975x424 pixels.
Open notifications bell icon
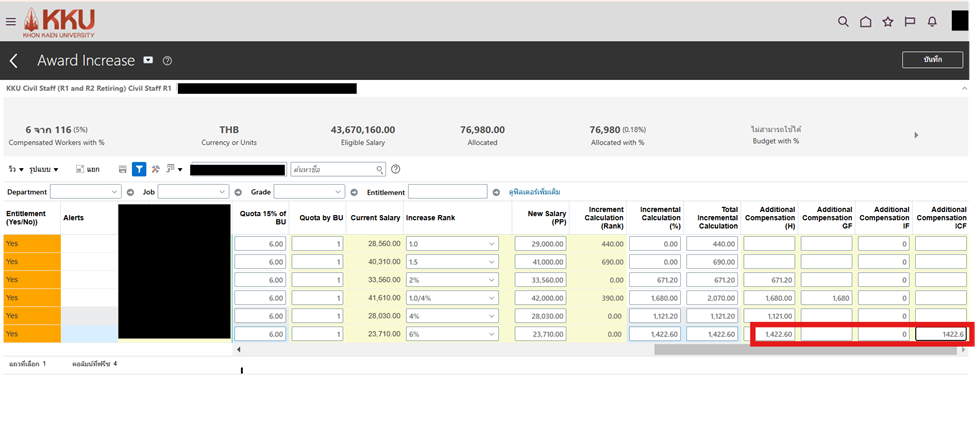pos(932,22)
